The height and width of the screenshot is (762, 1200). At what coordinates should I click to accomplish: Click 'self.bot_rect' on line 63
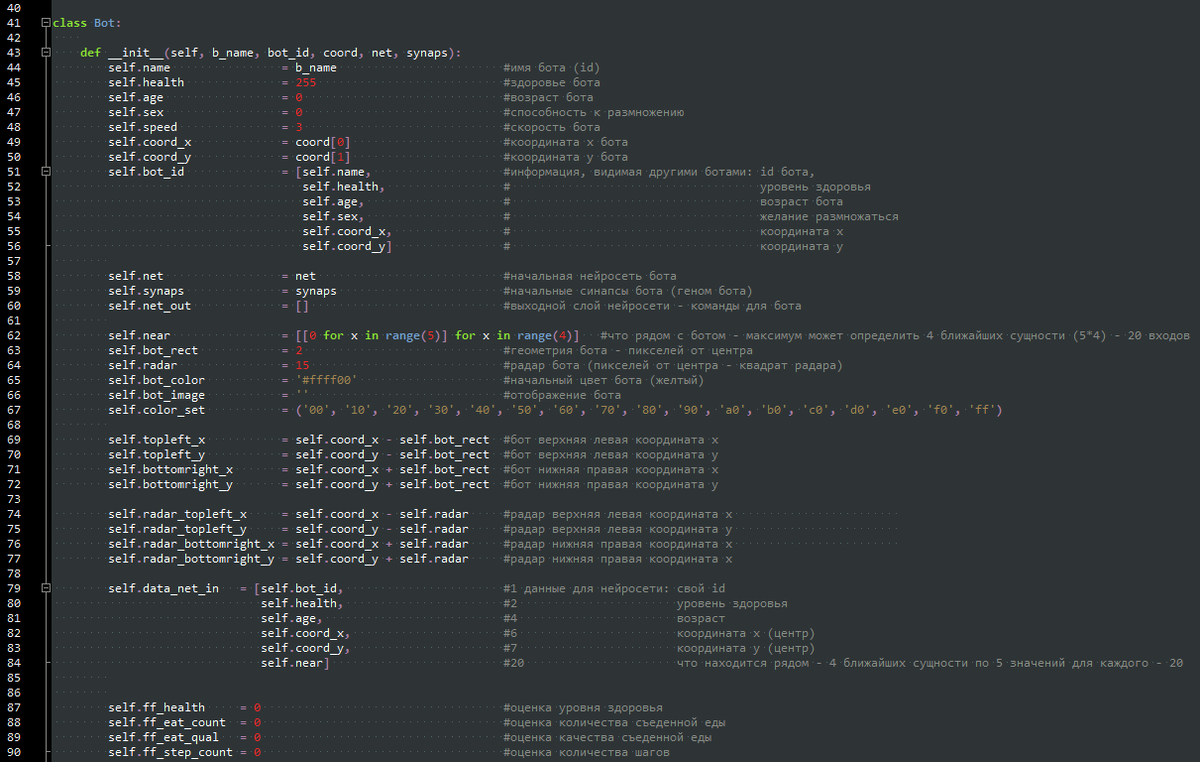click(154, 350)
